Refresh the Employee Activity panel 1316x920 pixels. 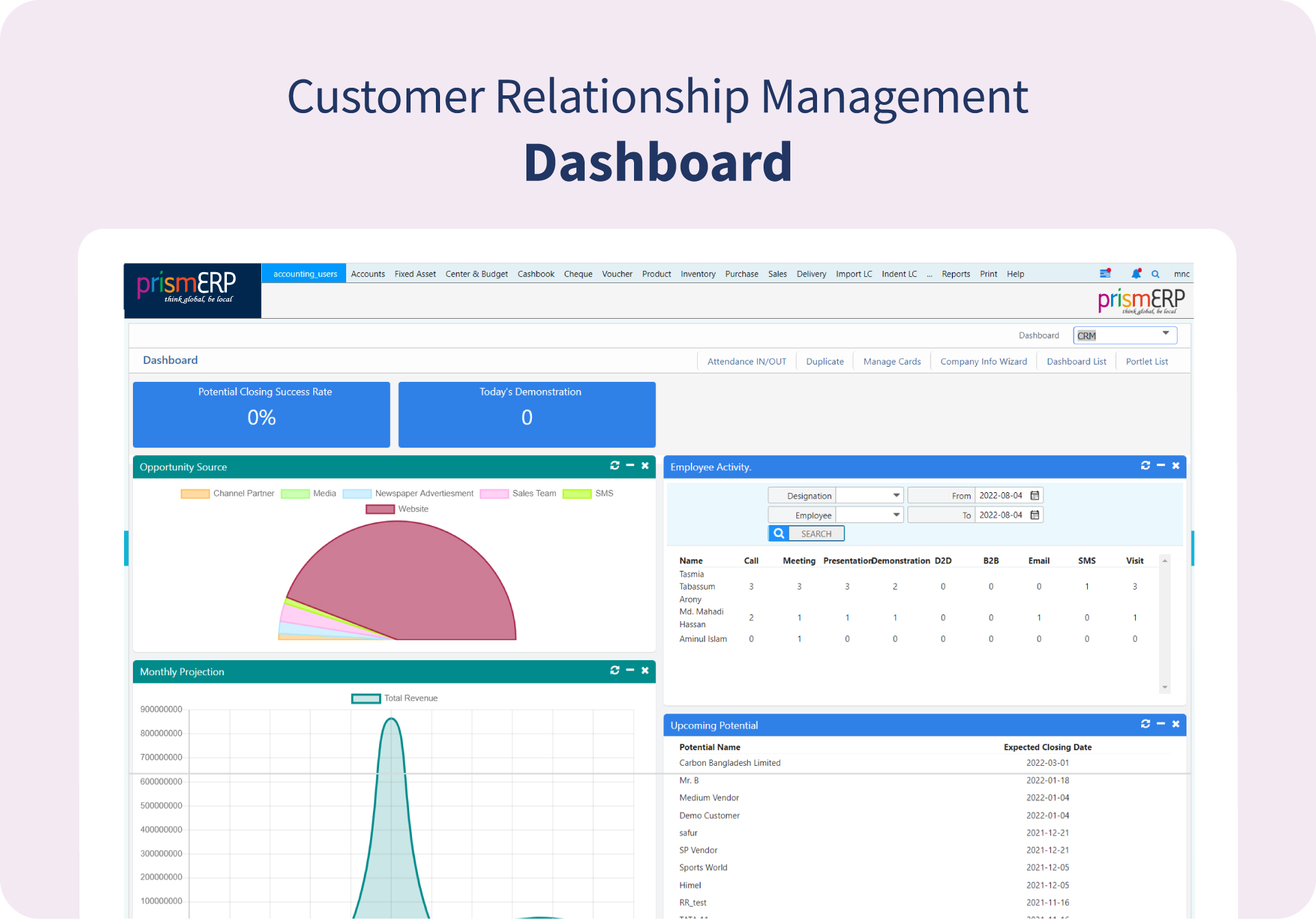point(1145,465)
